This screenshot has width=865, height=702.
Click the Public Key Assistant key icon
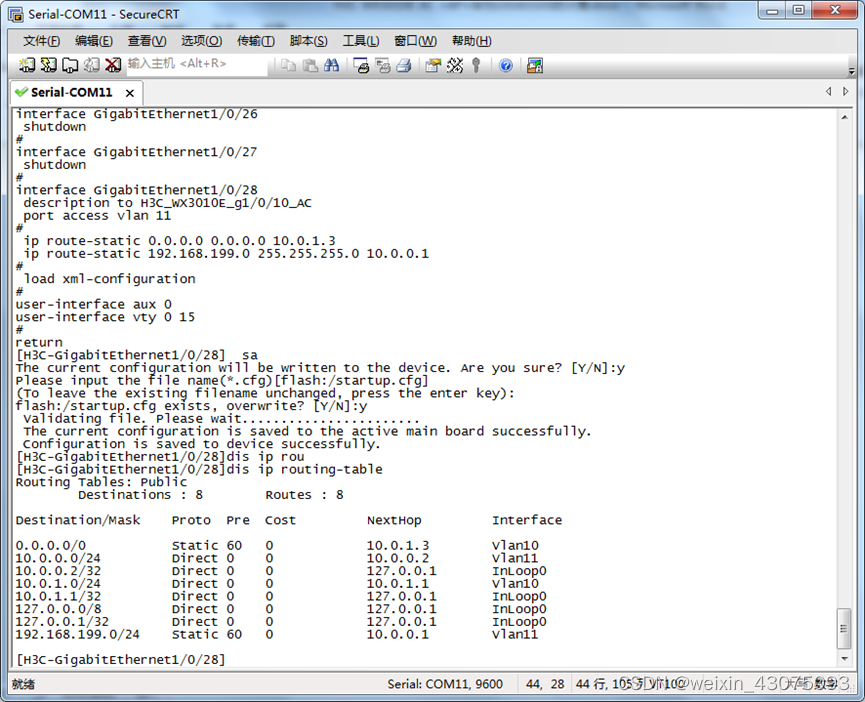coord(476,65)
